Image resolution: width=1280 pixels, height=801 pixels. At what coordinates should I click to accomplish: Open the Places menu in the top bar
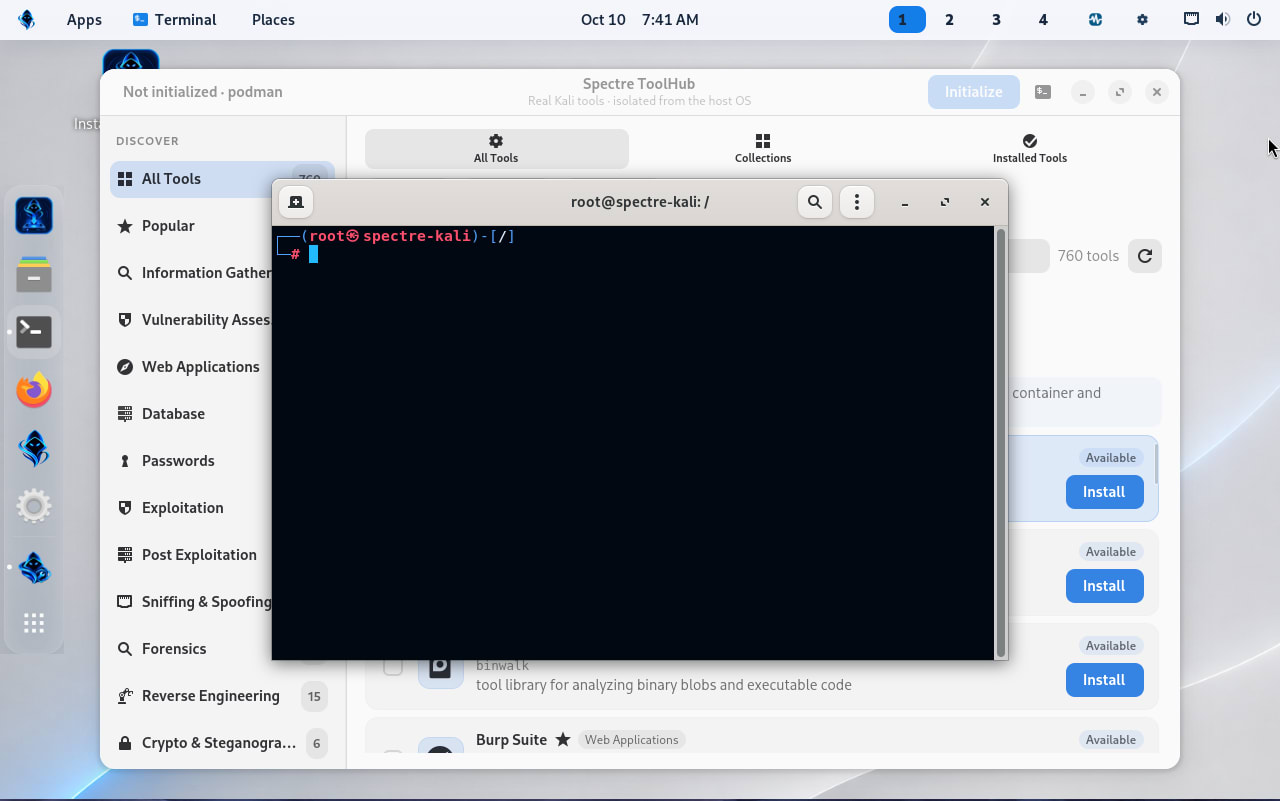[x=273, y=20]
